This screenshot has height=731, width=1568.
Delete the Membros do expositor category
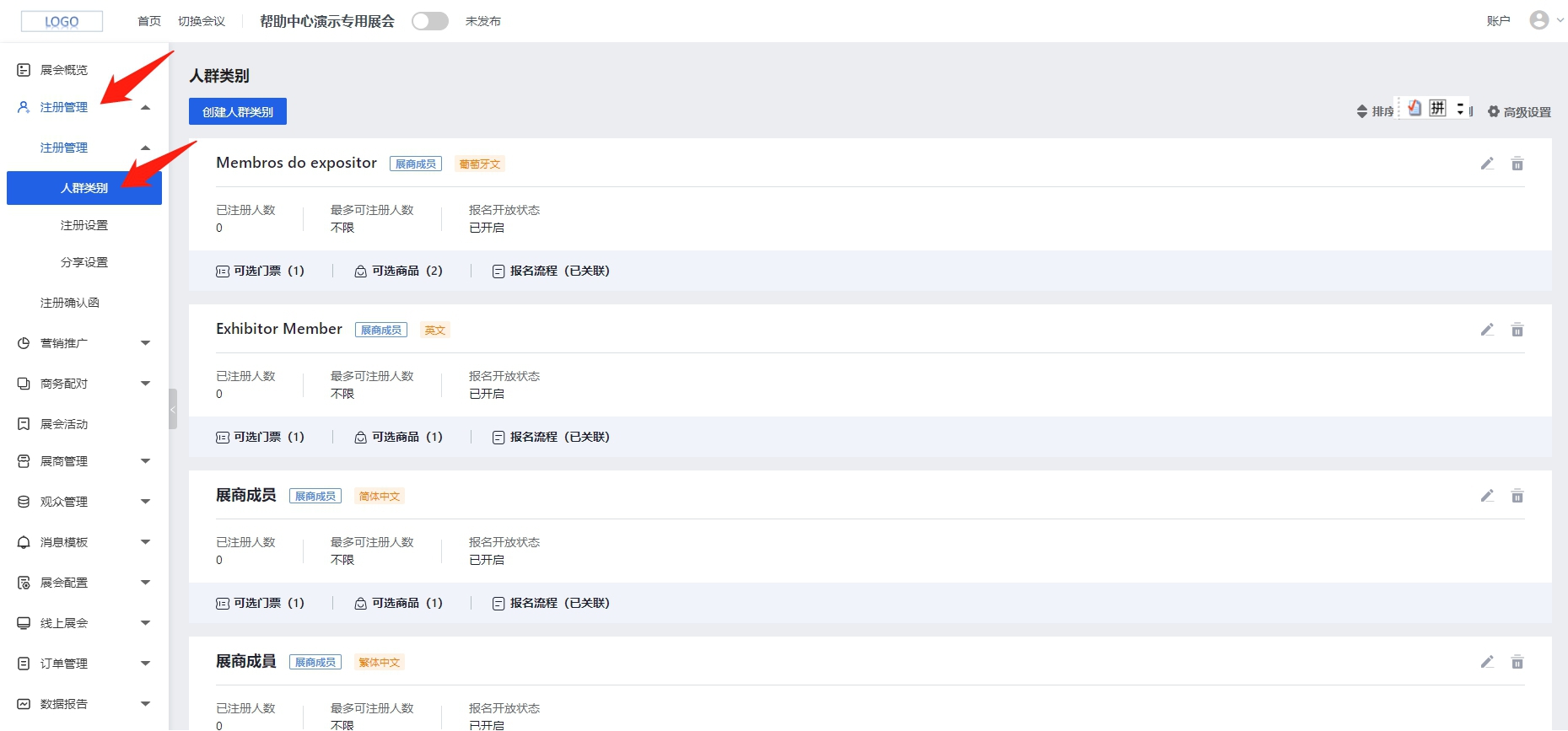[1517, 164]
